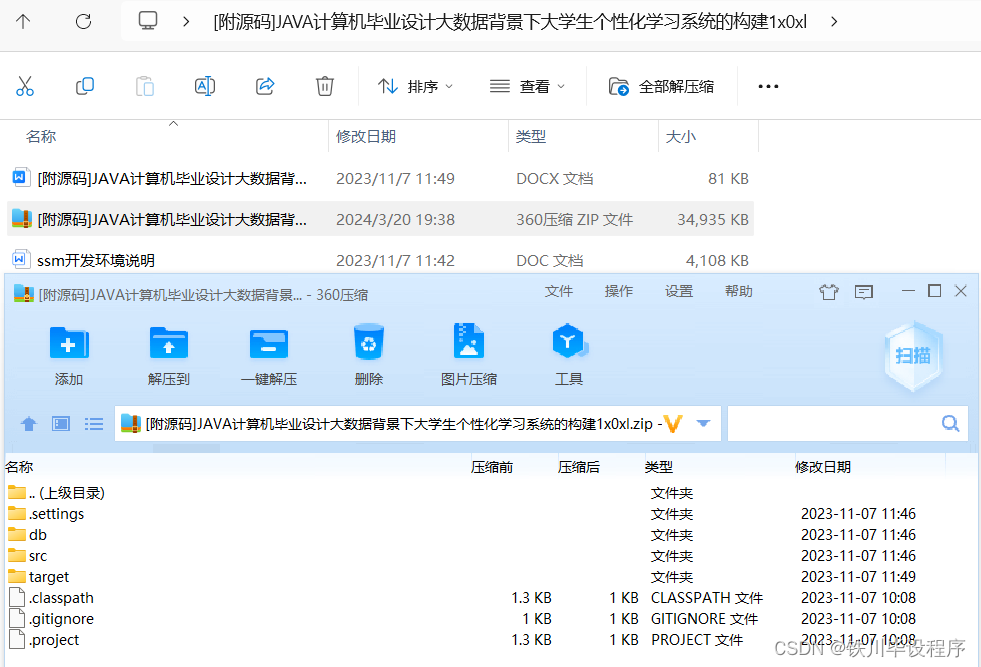Open the 图片压缩 image compression tool
This screenshot has width=981, height=667.
[x=469, y=352]
